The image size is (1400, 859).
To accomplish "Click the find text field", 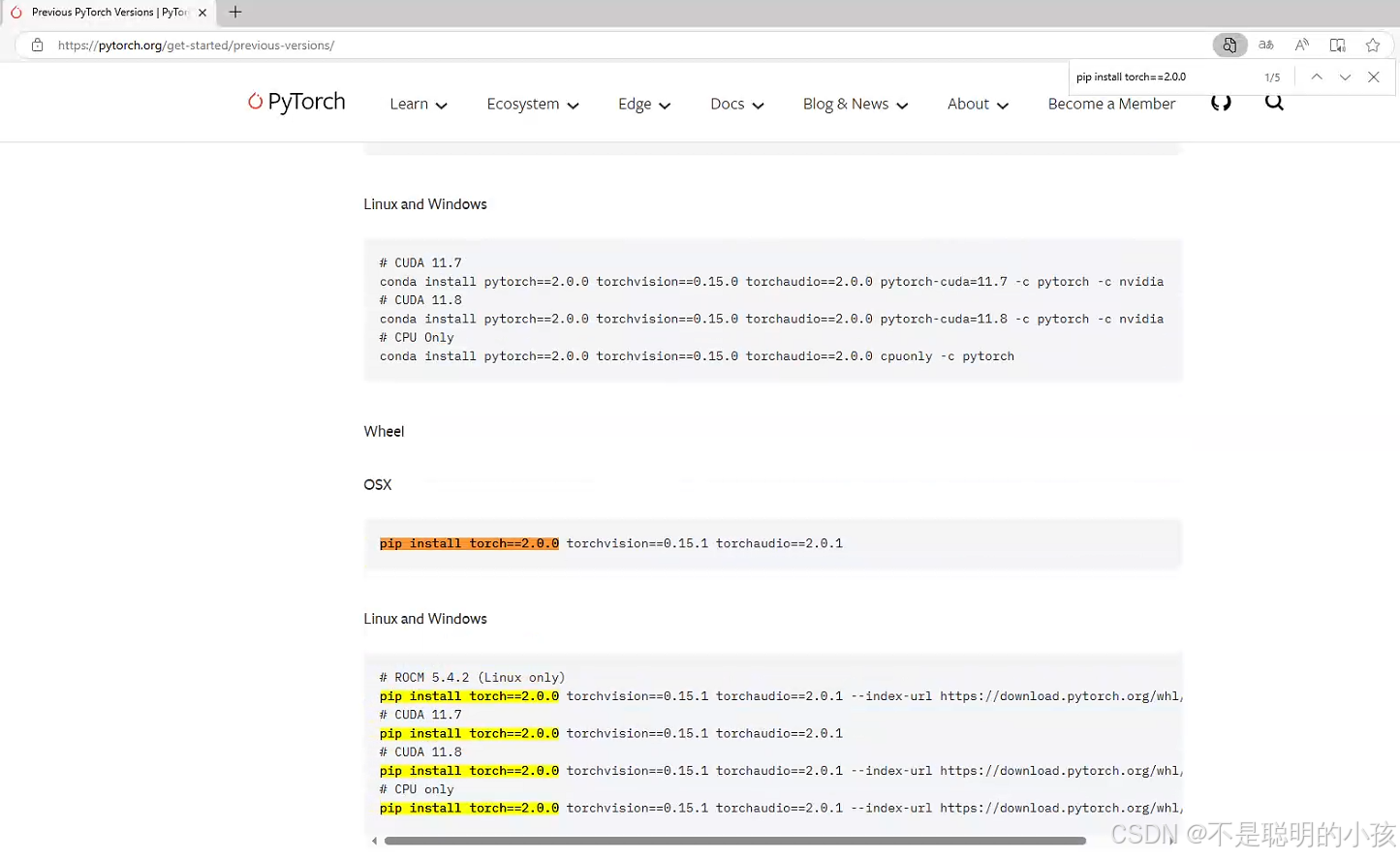I will click(x=1163, y=77).
